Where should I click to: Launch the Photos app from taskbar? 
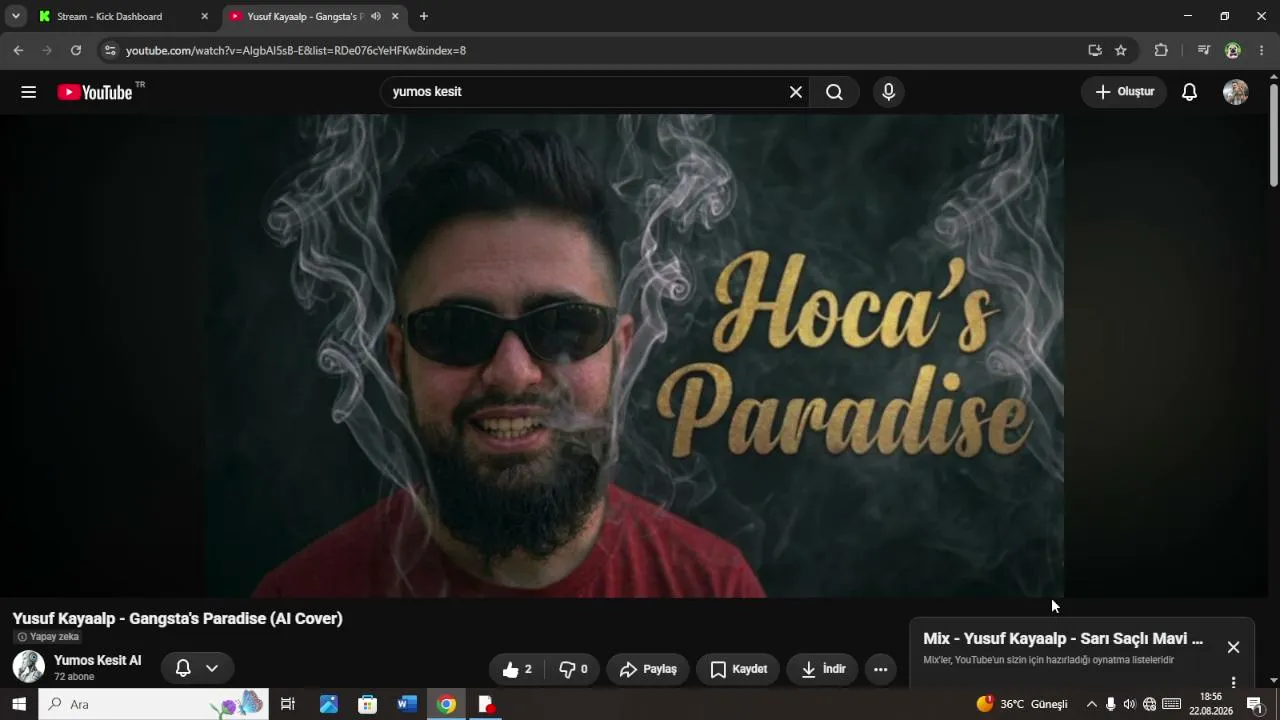tap(329, 704)
